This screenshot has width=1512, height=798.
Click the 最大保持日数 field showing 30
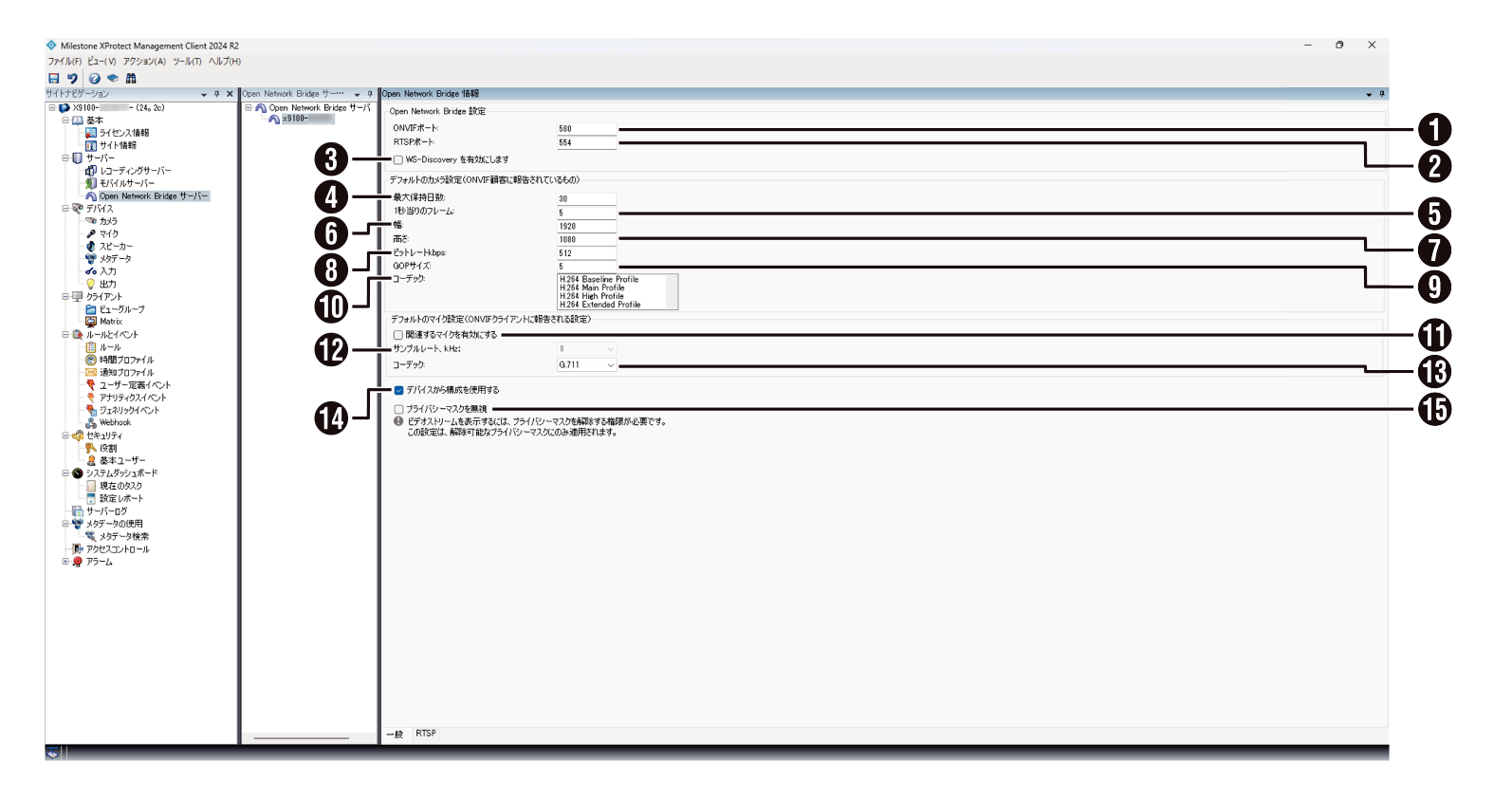[x=586, y=198]
